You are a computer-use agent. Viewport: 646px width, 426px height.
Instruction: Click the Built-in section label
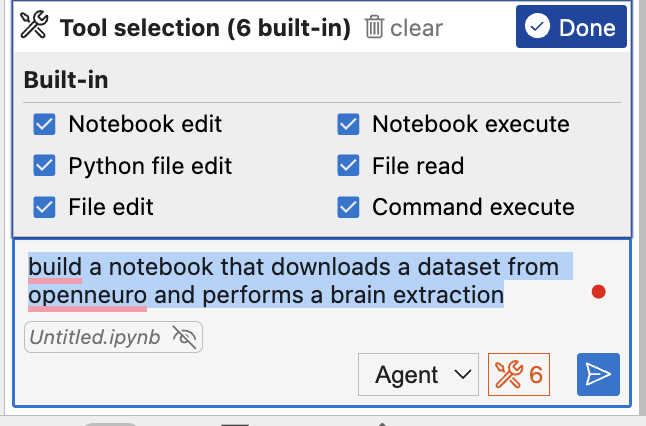point(66,81)
